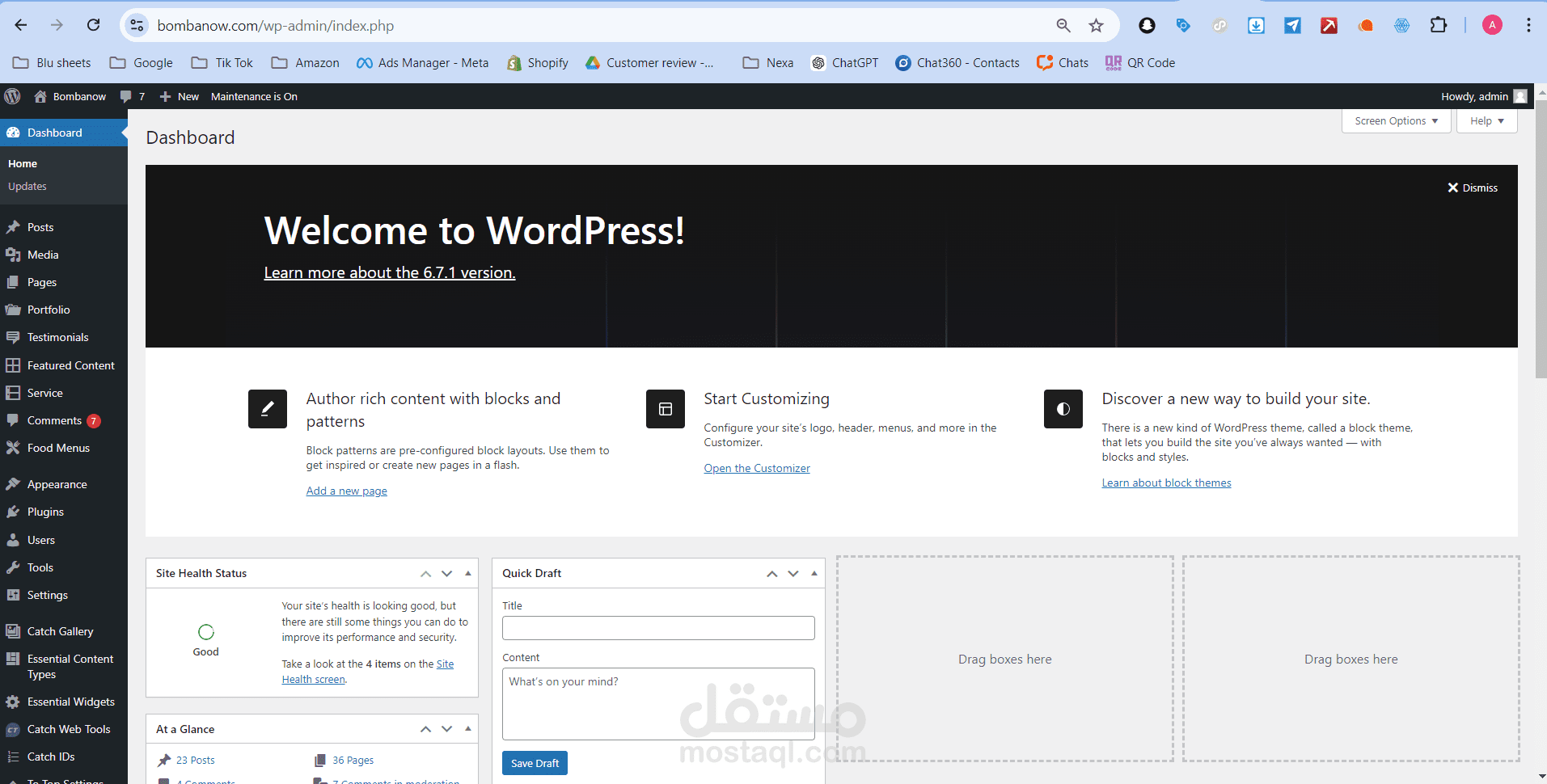Click the WordPress logo in admin bar
Screen dimensions: 1547x784
[x=12, y=96]
